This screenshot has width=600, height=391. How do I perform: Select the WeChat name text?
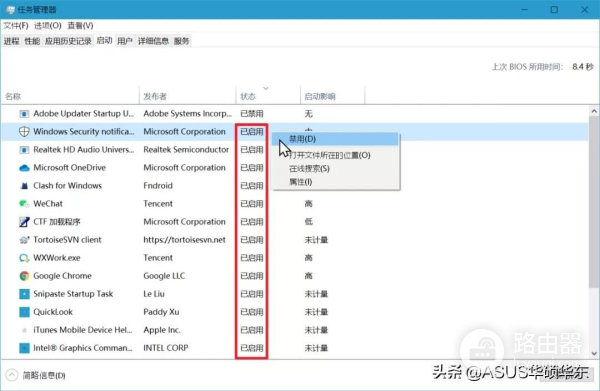(x=48, y=204)
